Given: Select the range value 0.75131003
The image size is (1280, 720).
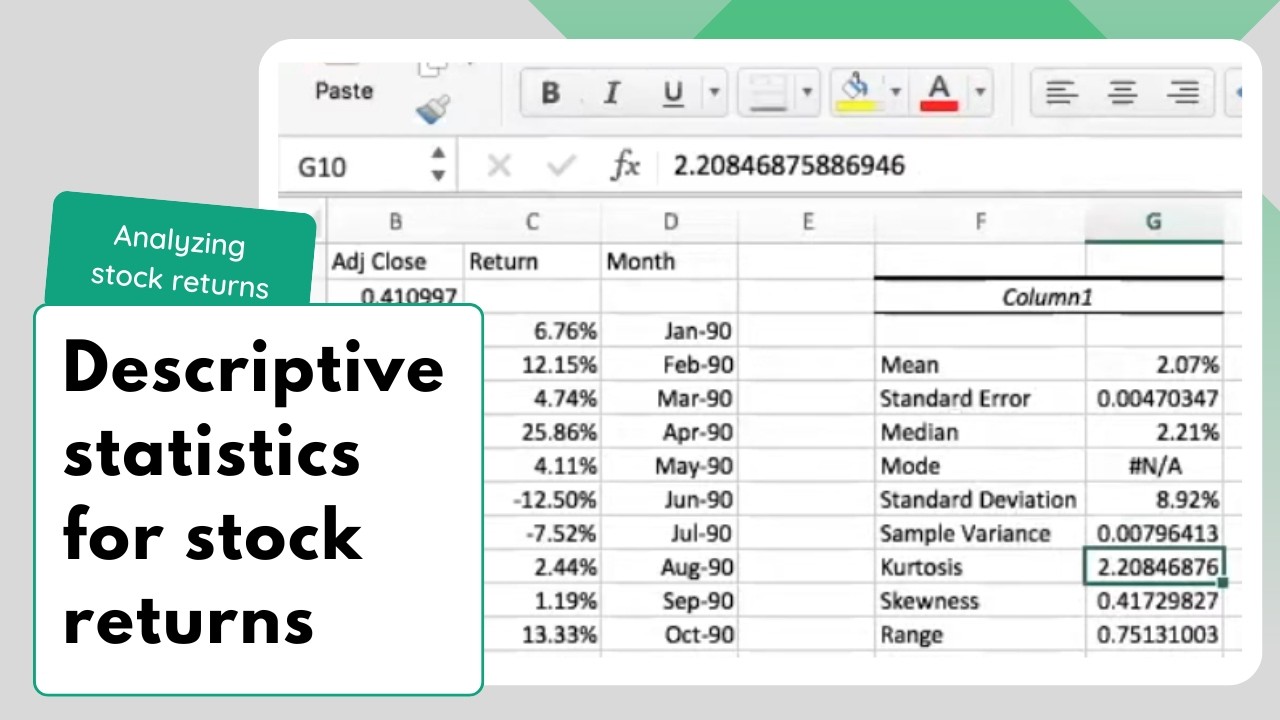Looking at the screenshot, I should pos(1154,634).
